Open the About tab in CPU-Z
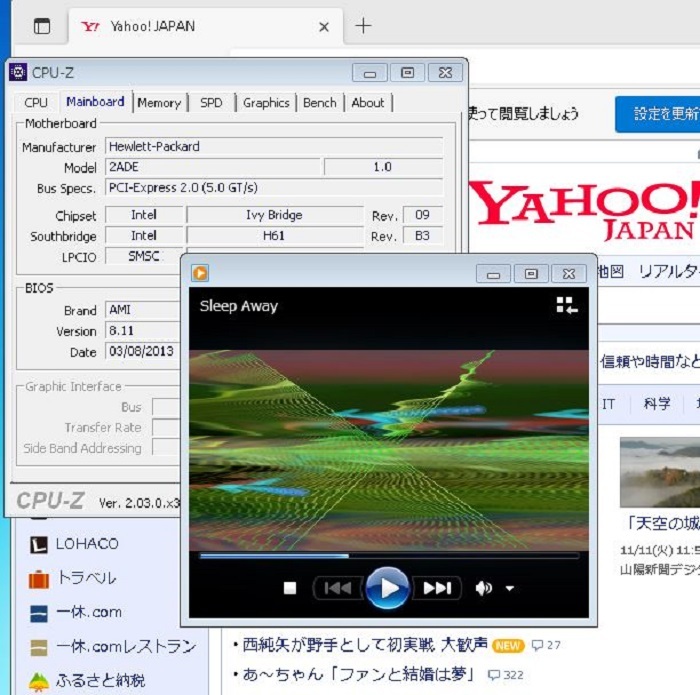 click(368, 103)
